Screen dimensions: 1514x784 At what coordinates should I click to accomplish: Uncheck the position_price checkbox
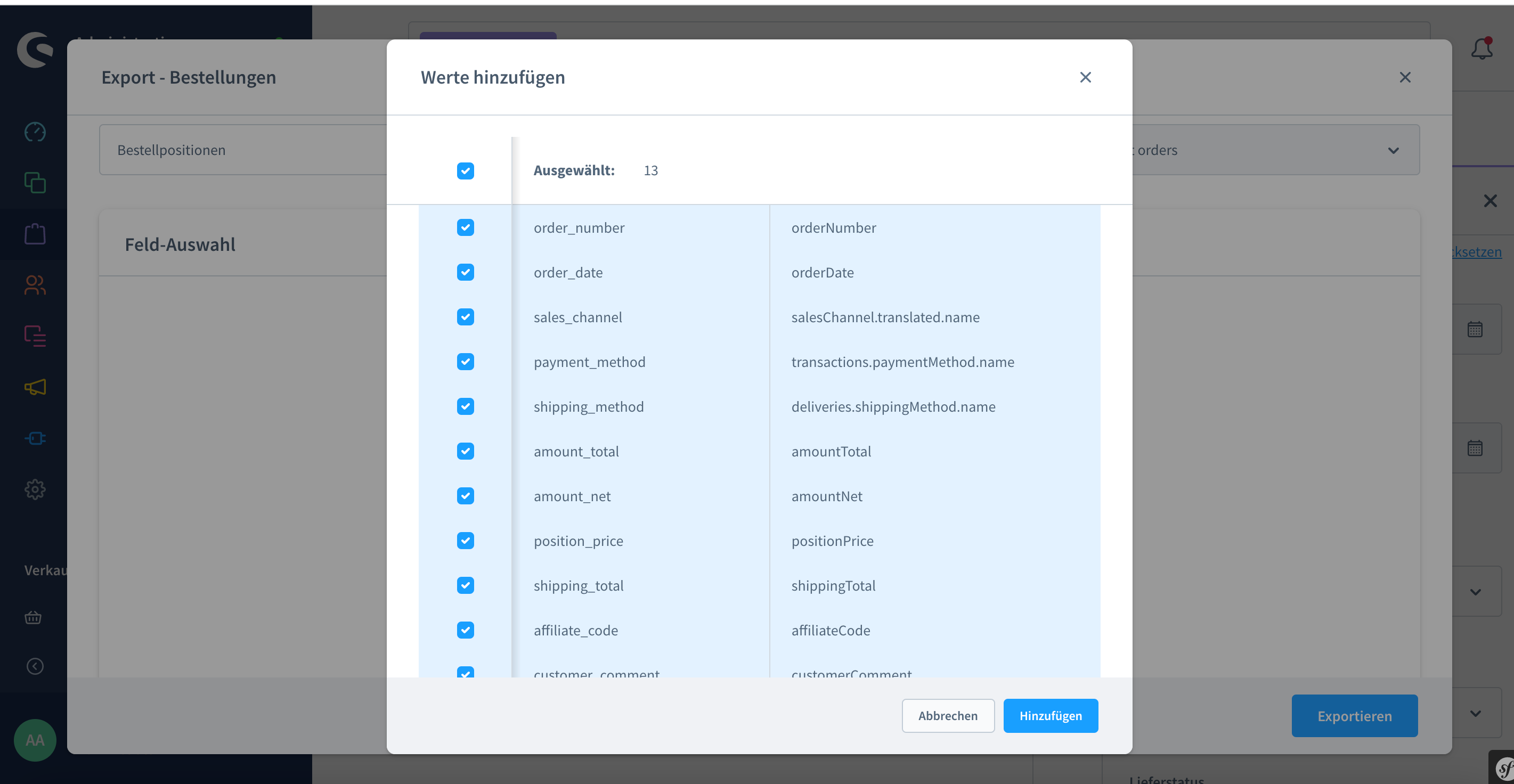(466, 540)
